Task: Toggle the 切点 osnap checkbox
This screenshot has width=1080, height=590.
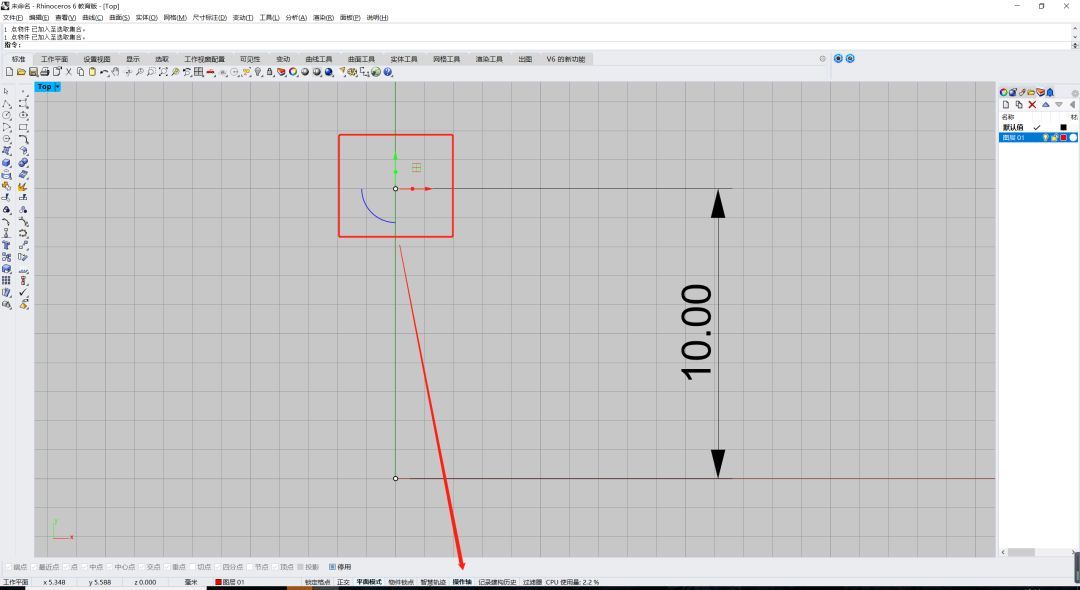Action: [x=192, y=567]
